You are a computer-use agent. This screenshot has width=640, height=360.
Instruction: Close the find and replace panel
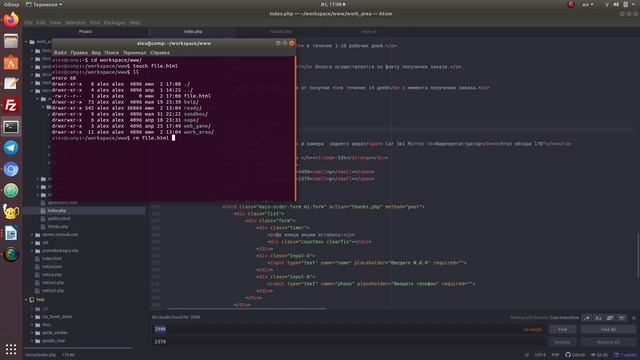point(633,318)
